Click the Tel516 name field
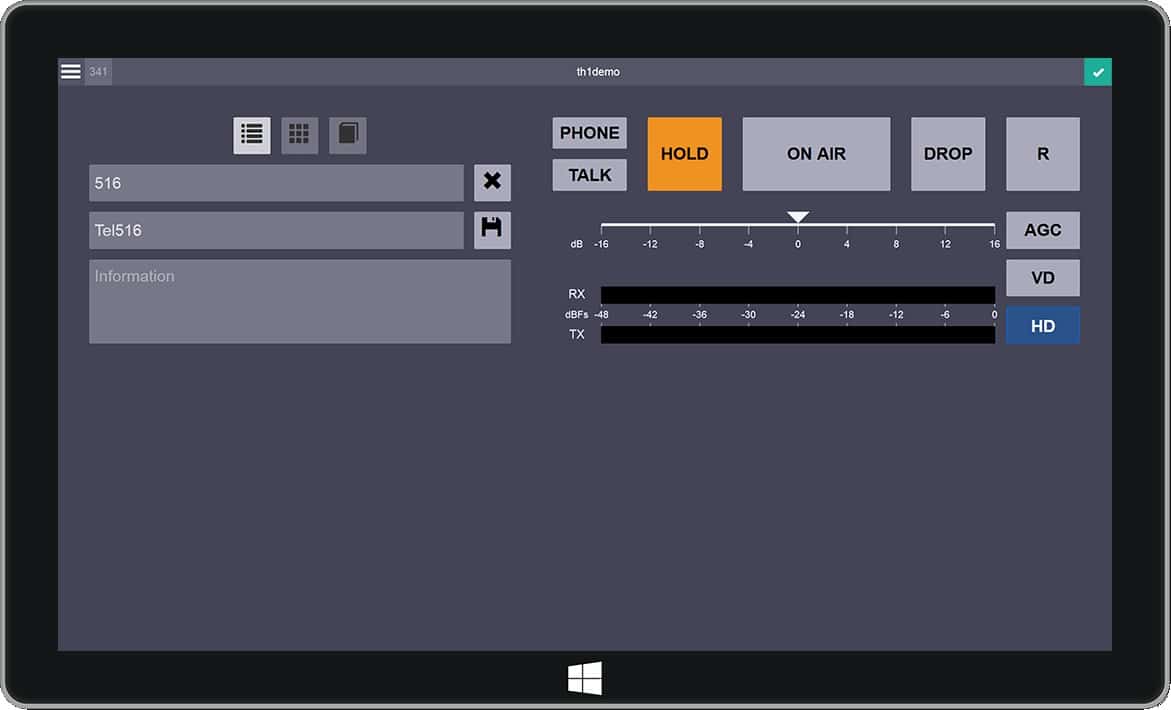 pyautogui.click(x=276, y=230)
